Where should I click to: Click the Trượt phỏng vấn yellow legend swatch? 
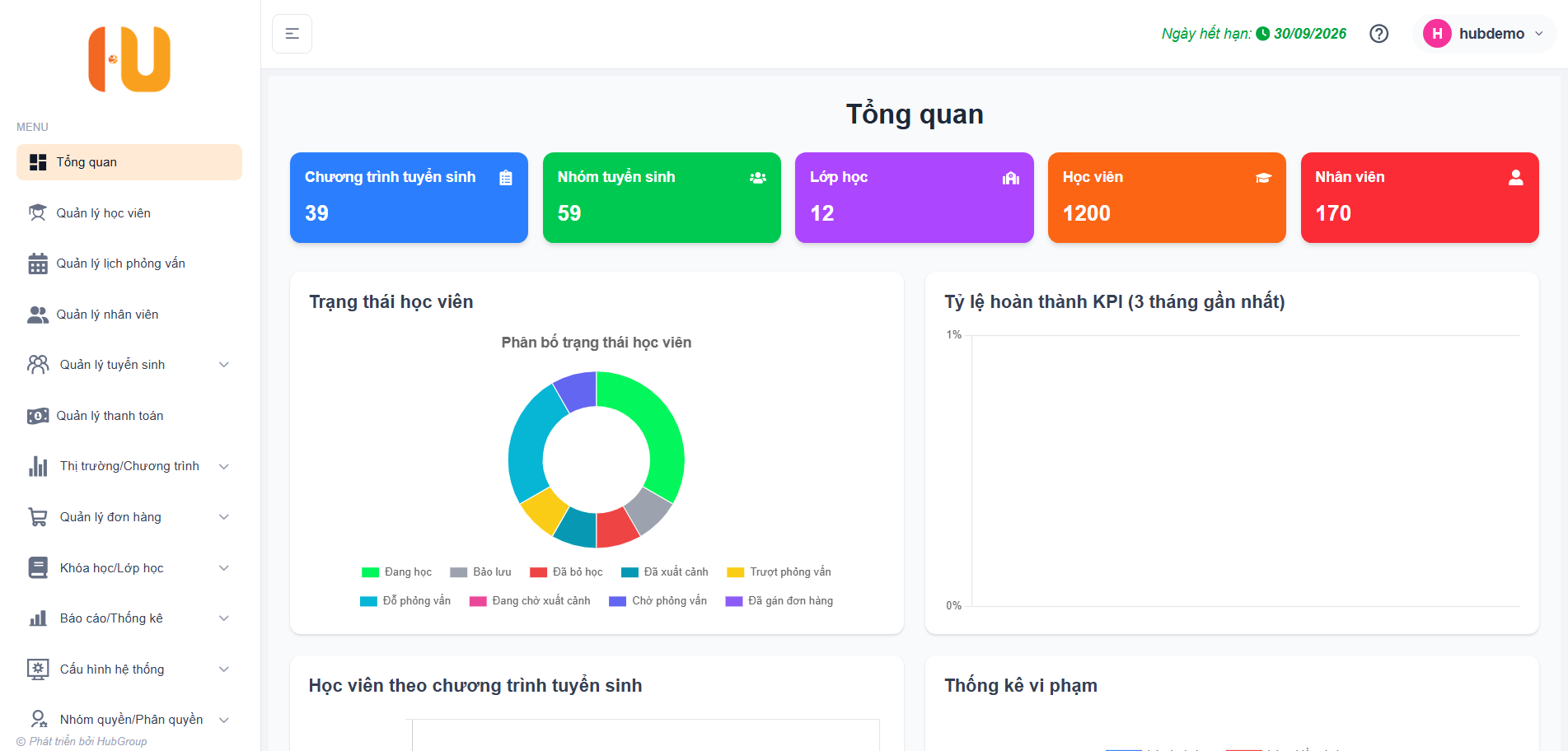pos(735,572)
